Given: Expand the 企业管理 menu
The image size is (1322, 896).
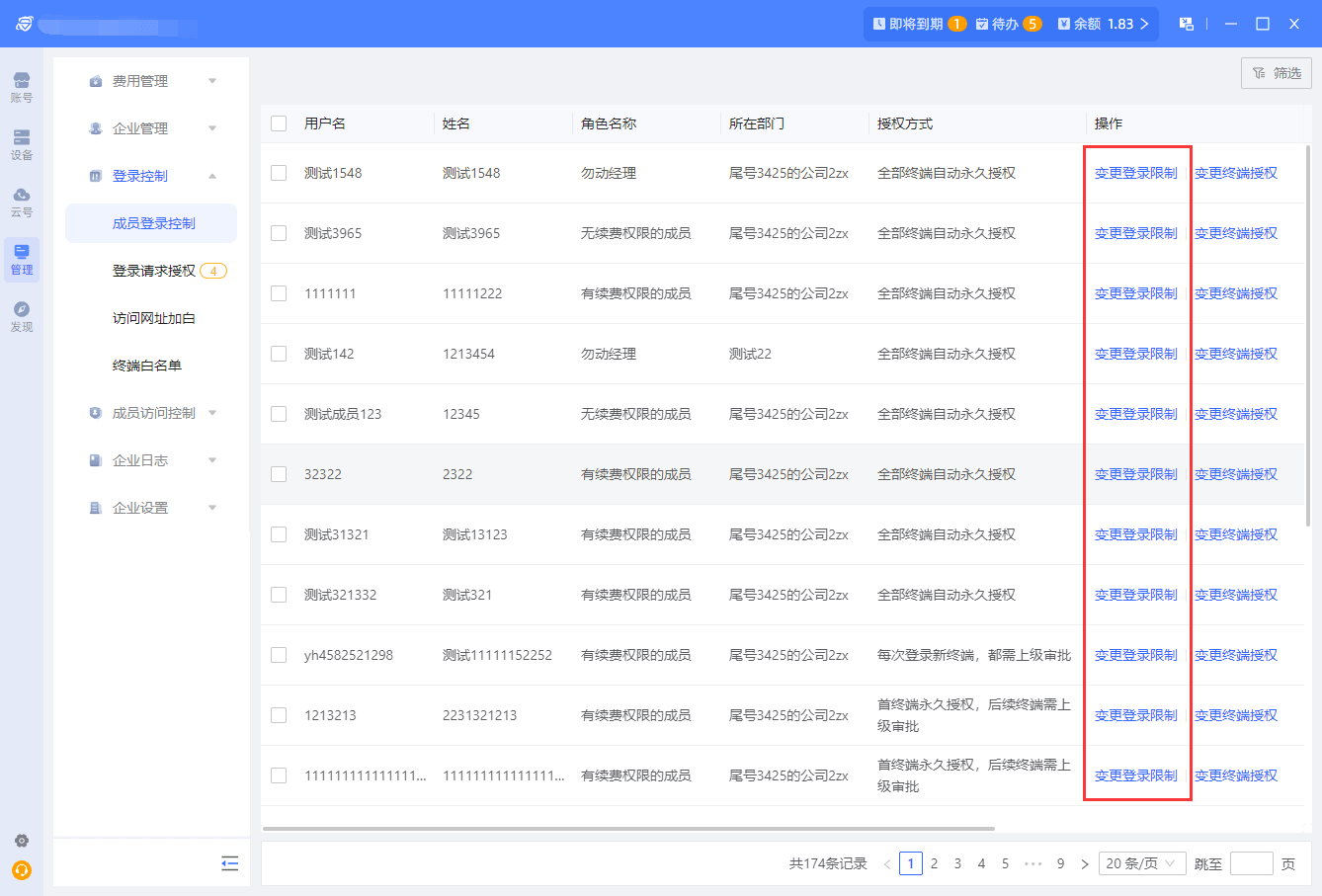Looking at the screenshot, I should tap(151, 128).
